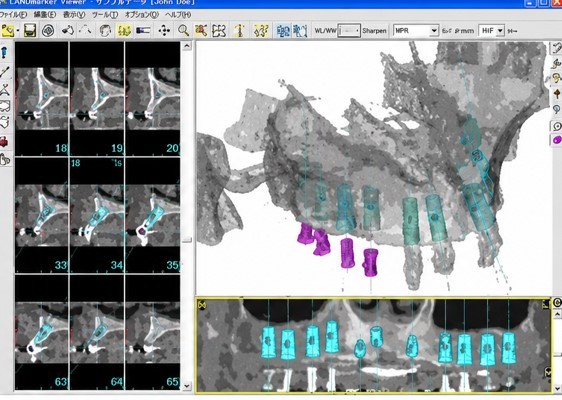
Task: Click the corner icon at panoramic view top-left
Action: (202, 305)
